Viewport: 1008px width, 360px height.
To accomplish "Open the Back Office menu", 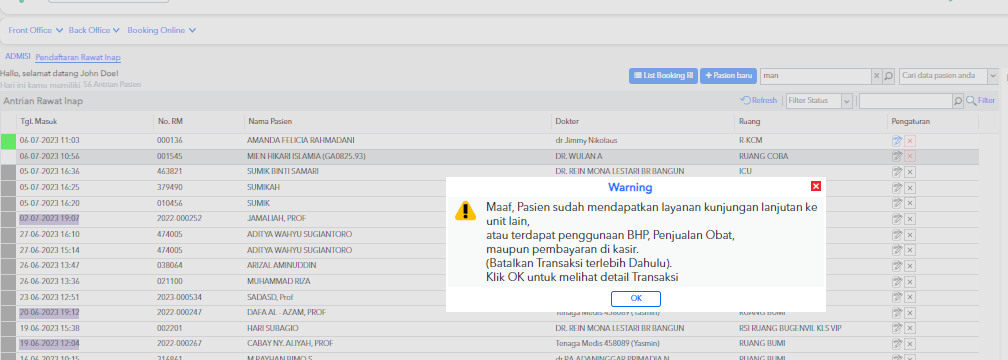I will [x=94, y=30].
